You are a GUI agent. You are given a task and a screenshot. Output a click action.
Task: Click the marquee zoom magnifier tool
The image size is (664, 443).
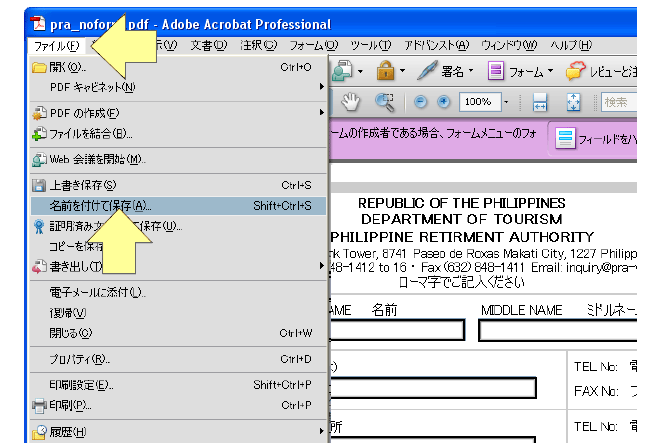pos(384,102)
